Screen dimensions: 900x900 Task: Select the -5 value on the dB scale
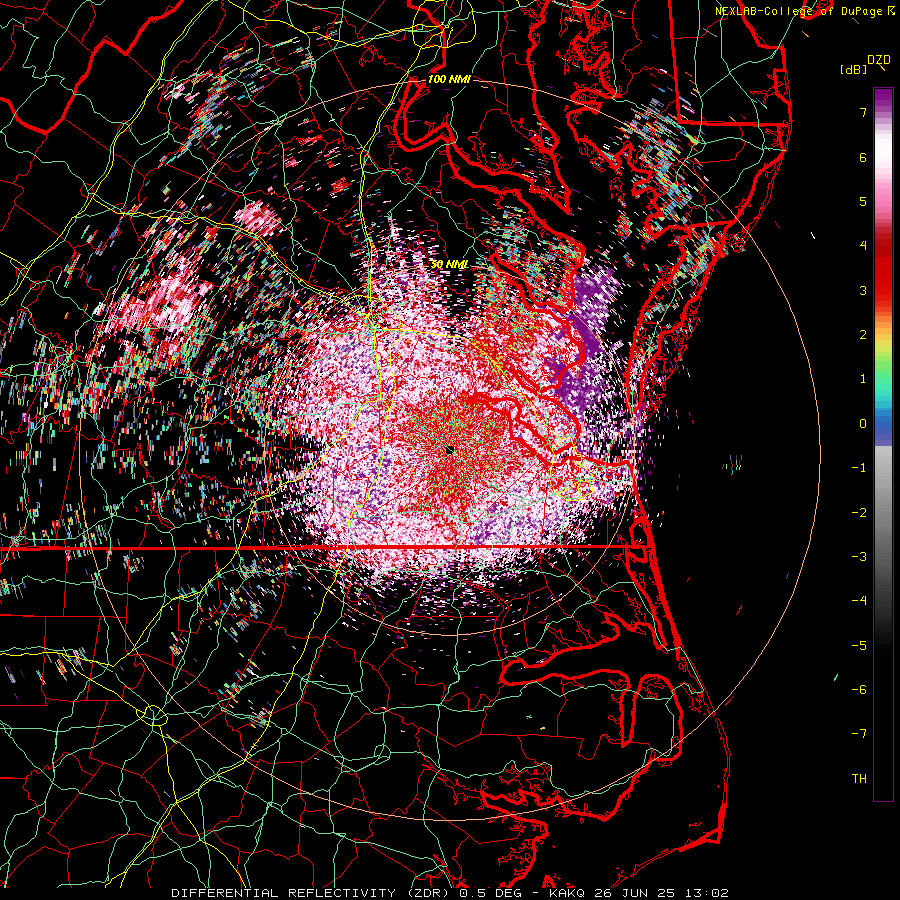pyautogui.click(x=859, y=645)
